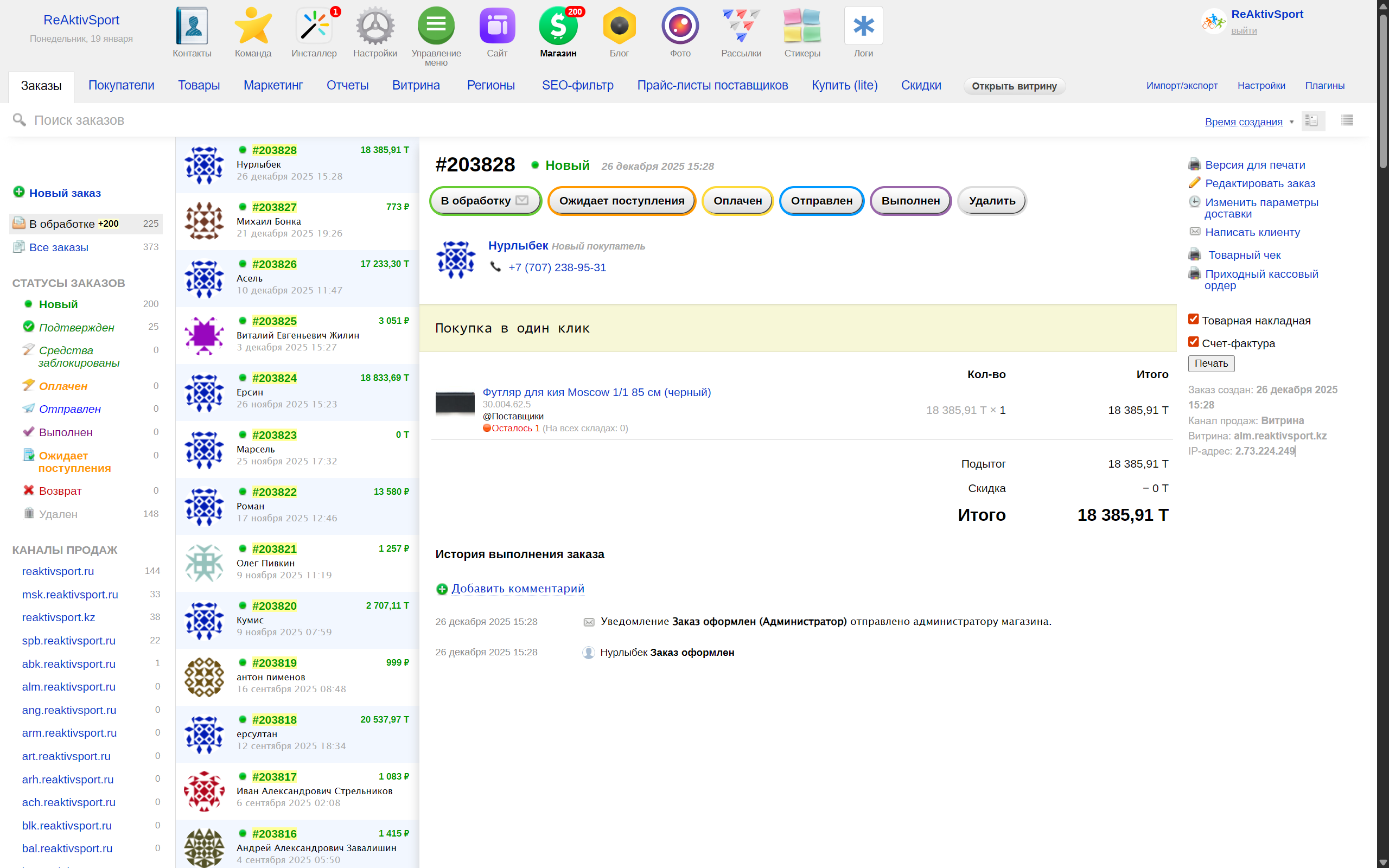This screenshot has height=868, width=1389.
Task: Switch to the table view icon
Action: [1347, 120]
